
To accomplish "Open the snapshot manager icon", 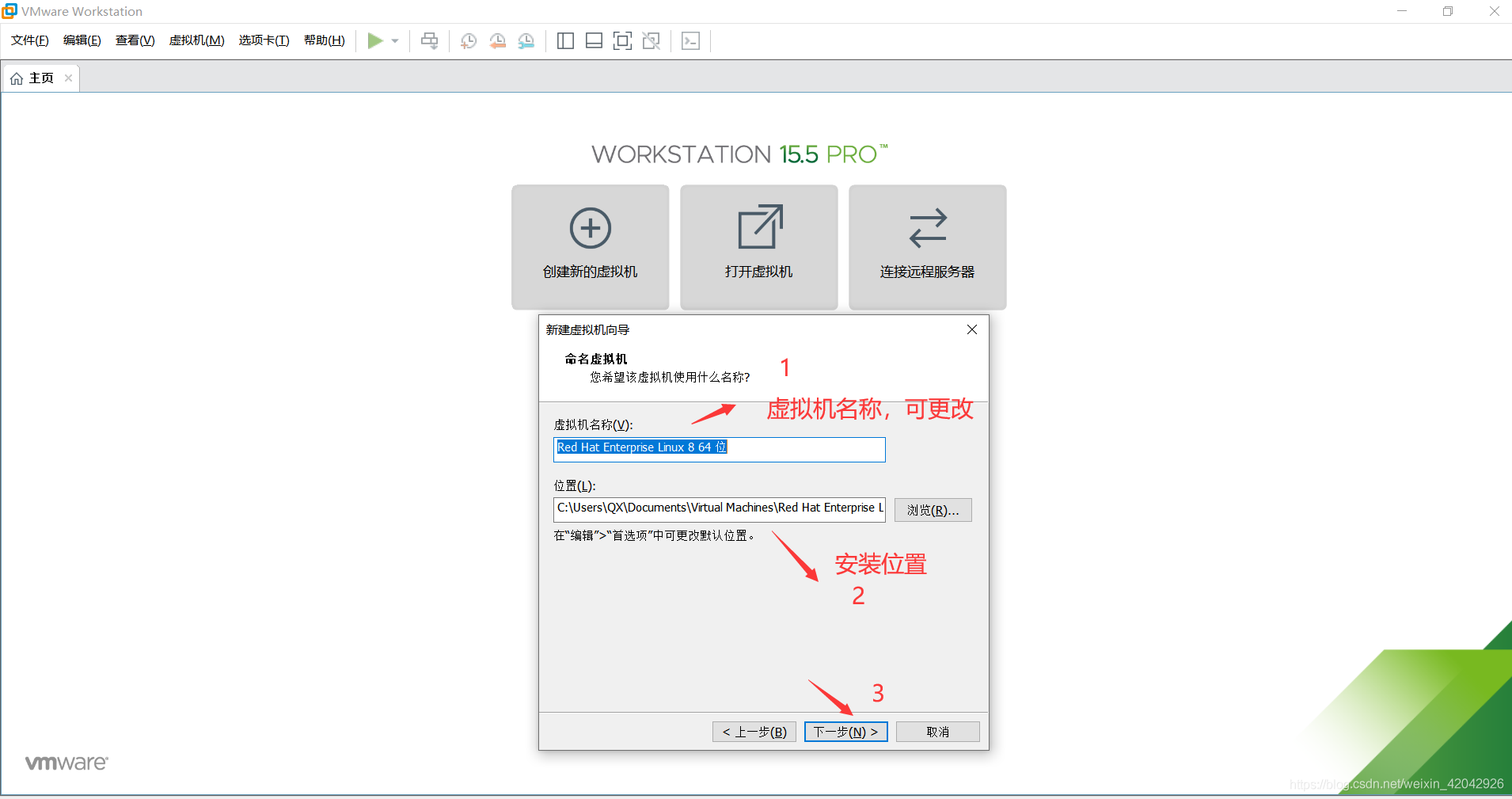I will coord(526,41).
